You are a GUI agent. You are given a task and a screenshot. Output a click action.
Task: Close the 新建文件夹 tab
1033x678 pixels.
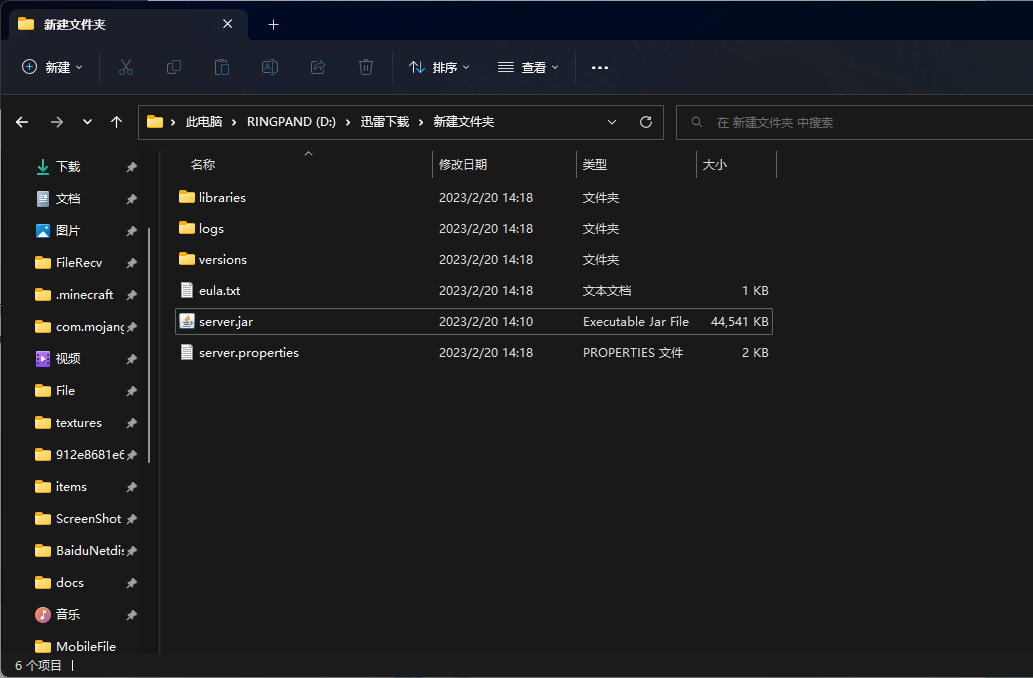227,24
